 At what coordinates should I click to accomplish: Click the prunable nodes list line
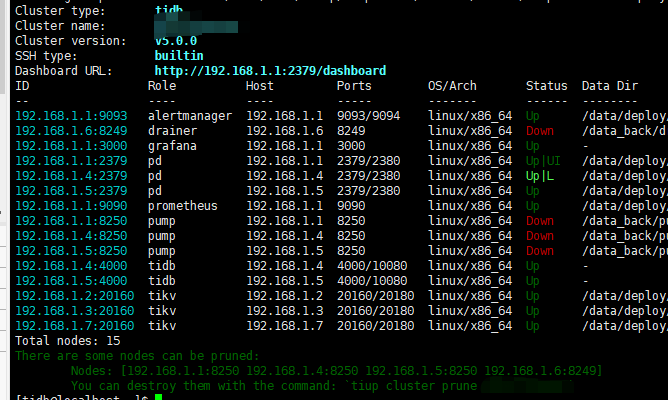(336, 371)
